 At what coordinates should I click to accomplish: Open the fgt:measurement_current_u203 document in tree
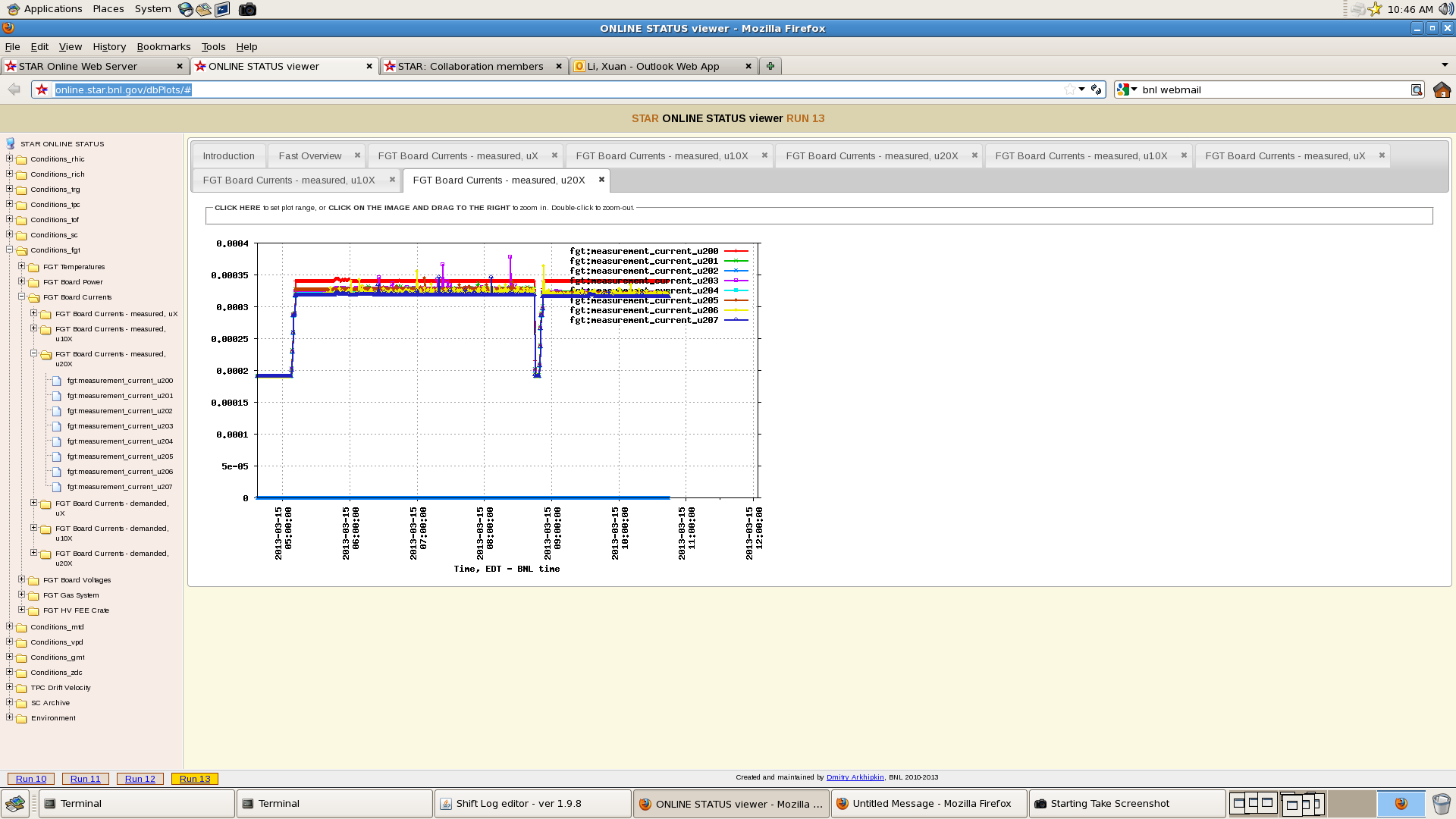tap(120, 426)
